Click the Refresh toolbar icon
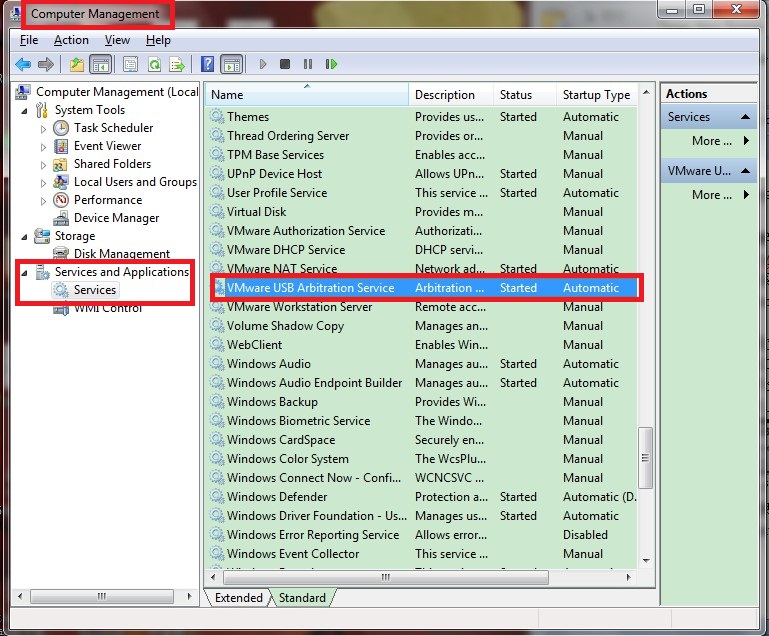Image resolution: width=769 pixels, height=636 pixels. 154,64
